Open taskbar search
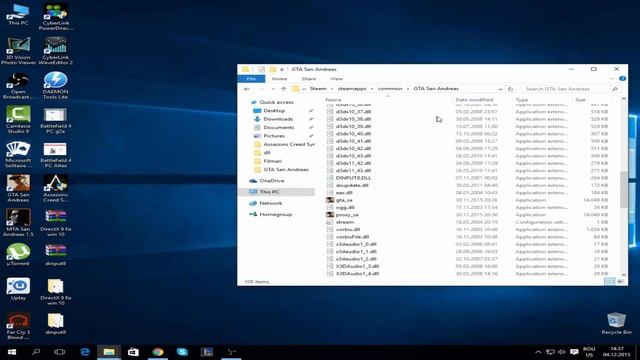Screen dimensions: 640x360 tap(36, 352)
